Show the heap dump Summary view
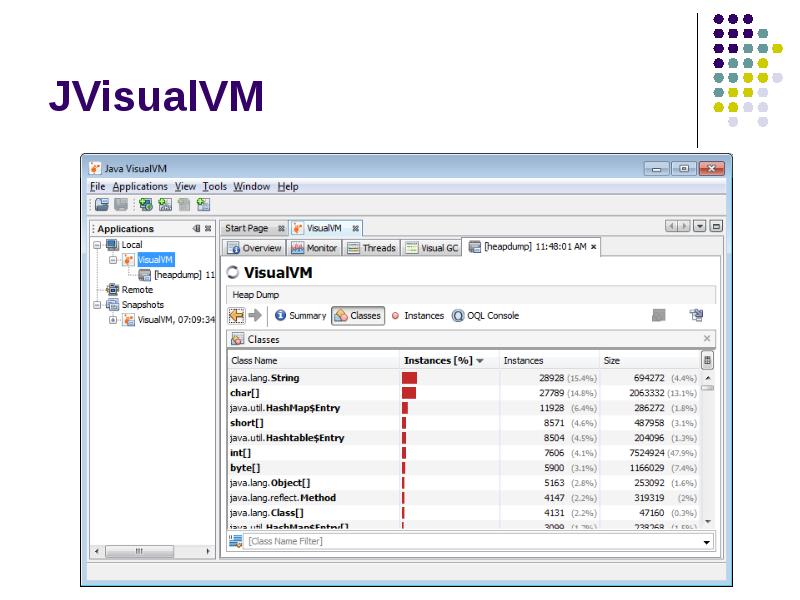The width and height of the screenshot is (800, 600). click(x=301, y=316)
